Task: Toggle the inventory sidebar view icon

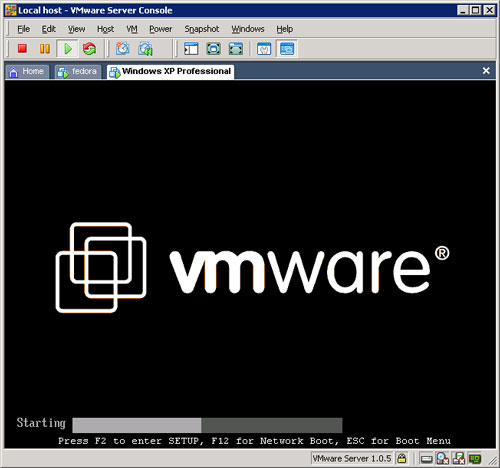Action: pyautogui.click(x=191, y=49)
